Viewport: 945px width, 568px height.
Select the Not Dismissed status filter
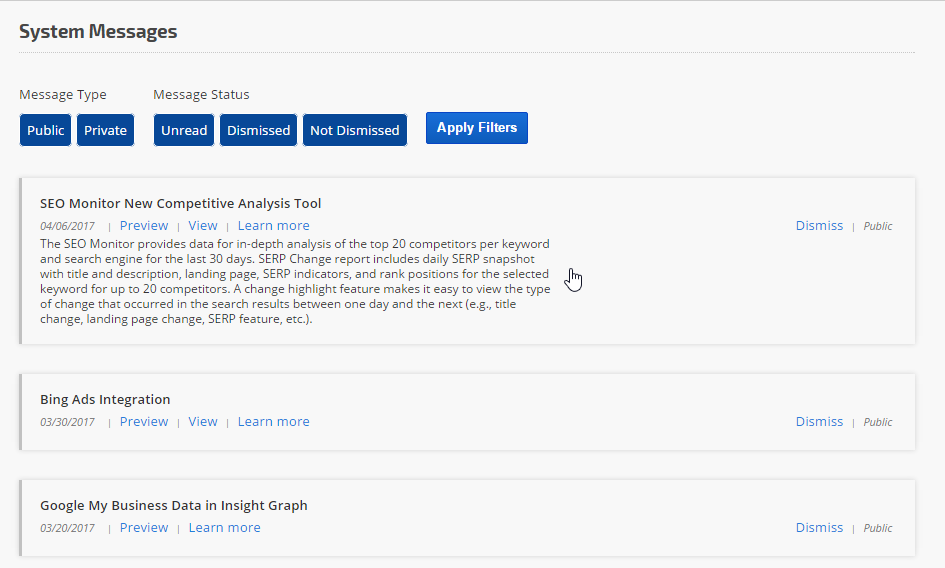coord(355,130)
